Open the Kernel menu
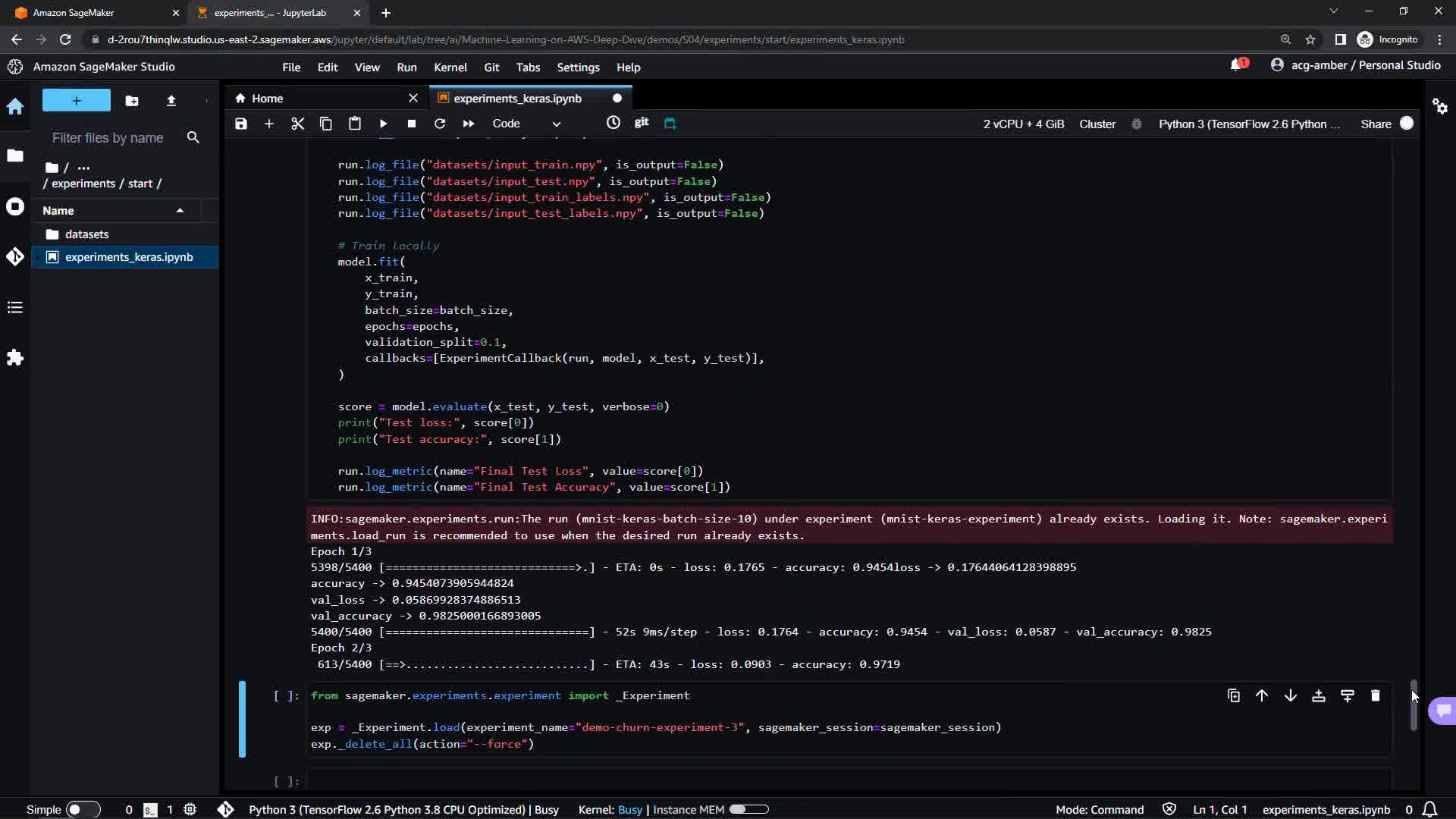 point(450,67)
